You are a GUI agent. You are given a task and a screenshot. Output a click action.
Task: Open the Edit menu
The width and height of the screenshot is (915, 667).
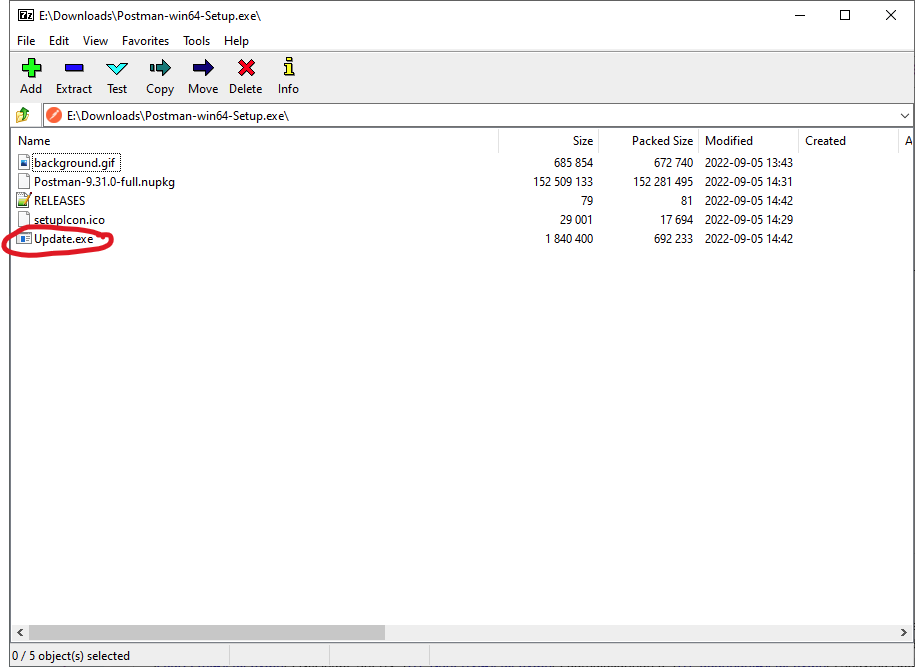coord(59,41)
